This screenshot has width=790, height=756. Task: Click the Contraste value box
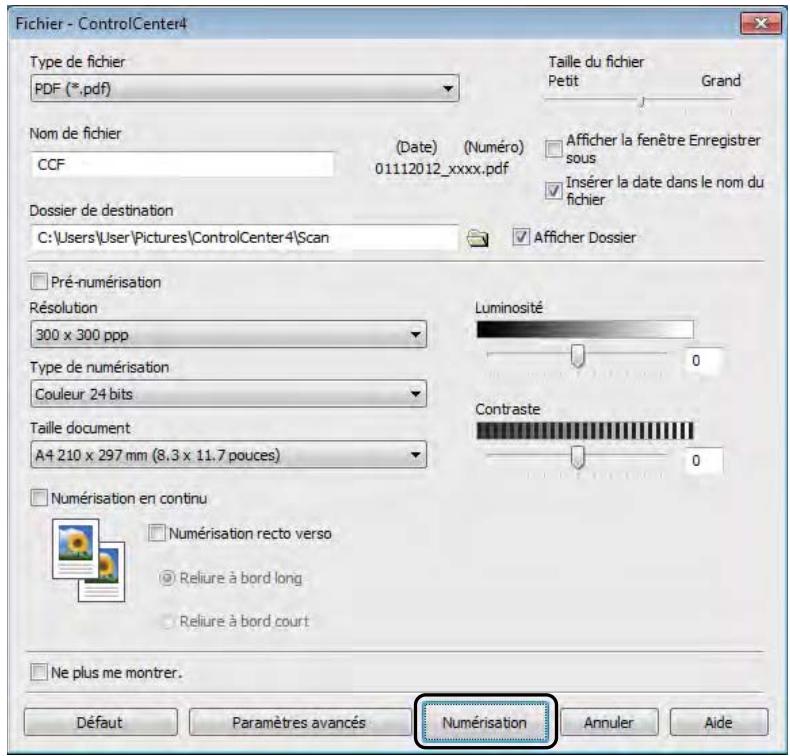coord(704,460)
